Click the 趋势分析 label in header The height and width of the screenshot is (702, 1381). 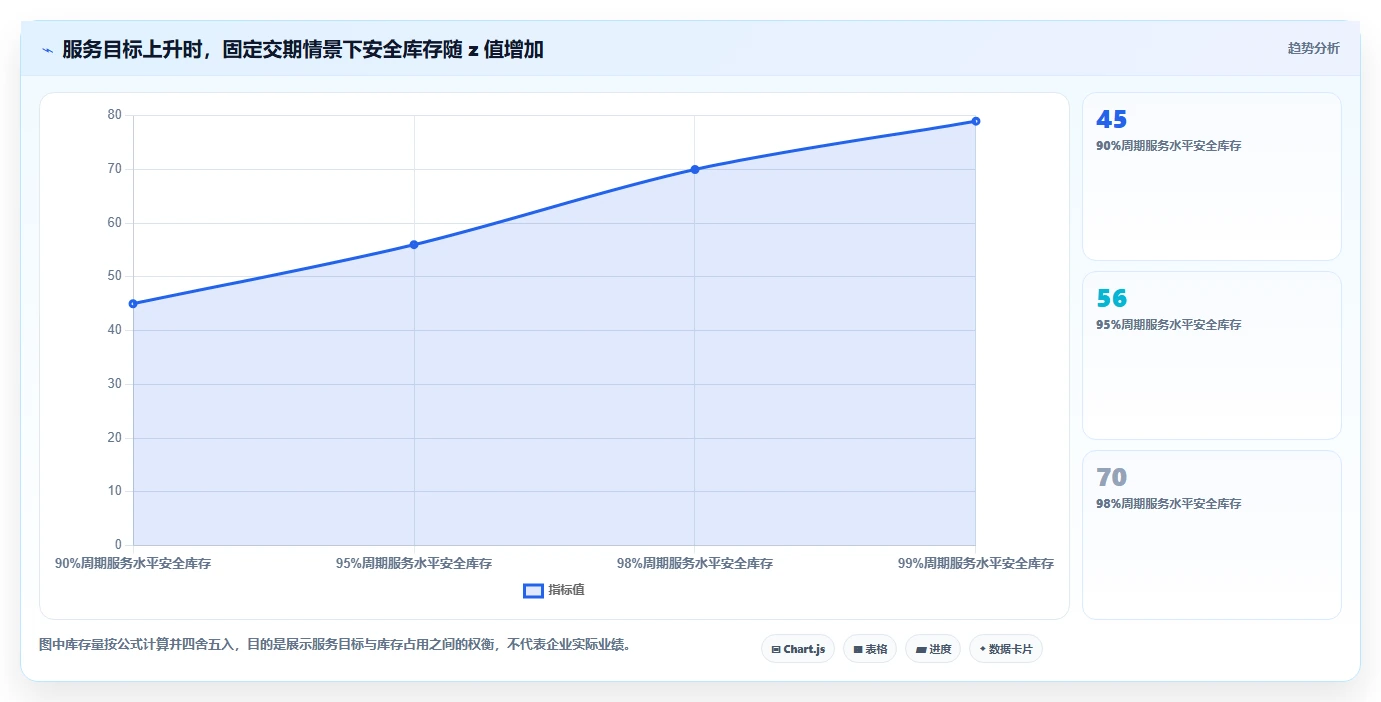[1313, 48]
